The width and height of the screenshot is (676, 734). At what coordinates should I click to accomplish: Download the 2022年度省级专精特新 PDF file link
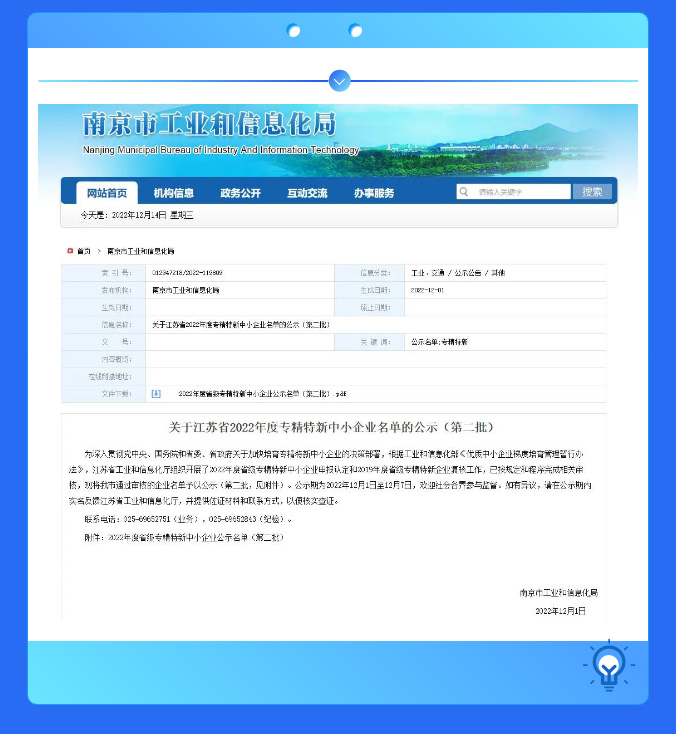(262, 394)
